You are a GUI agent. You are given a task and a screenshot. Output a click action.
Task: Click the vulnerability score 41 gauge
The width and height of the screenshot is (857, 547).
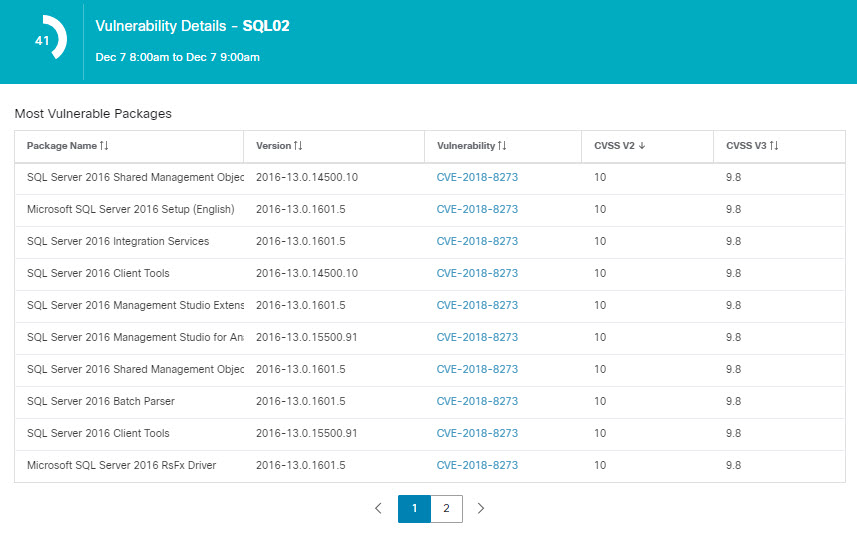pyautogui.click(x=49, y=38)
